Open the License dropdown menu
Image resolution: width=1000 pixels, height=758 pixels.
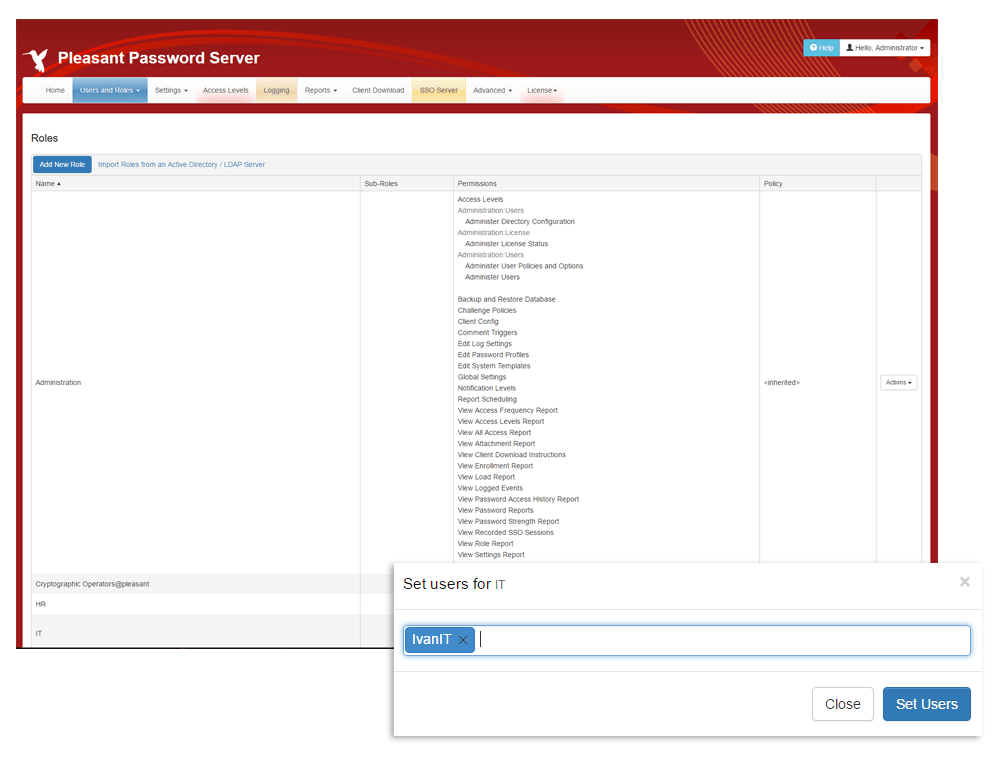pyautogui.click(x=542, y=90)
